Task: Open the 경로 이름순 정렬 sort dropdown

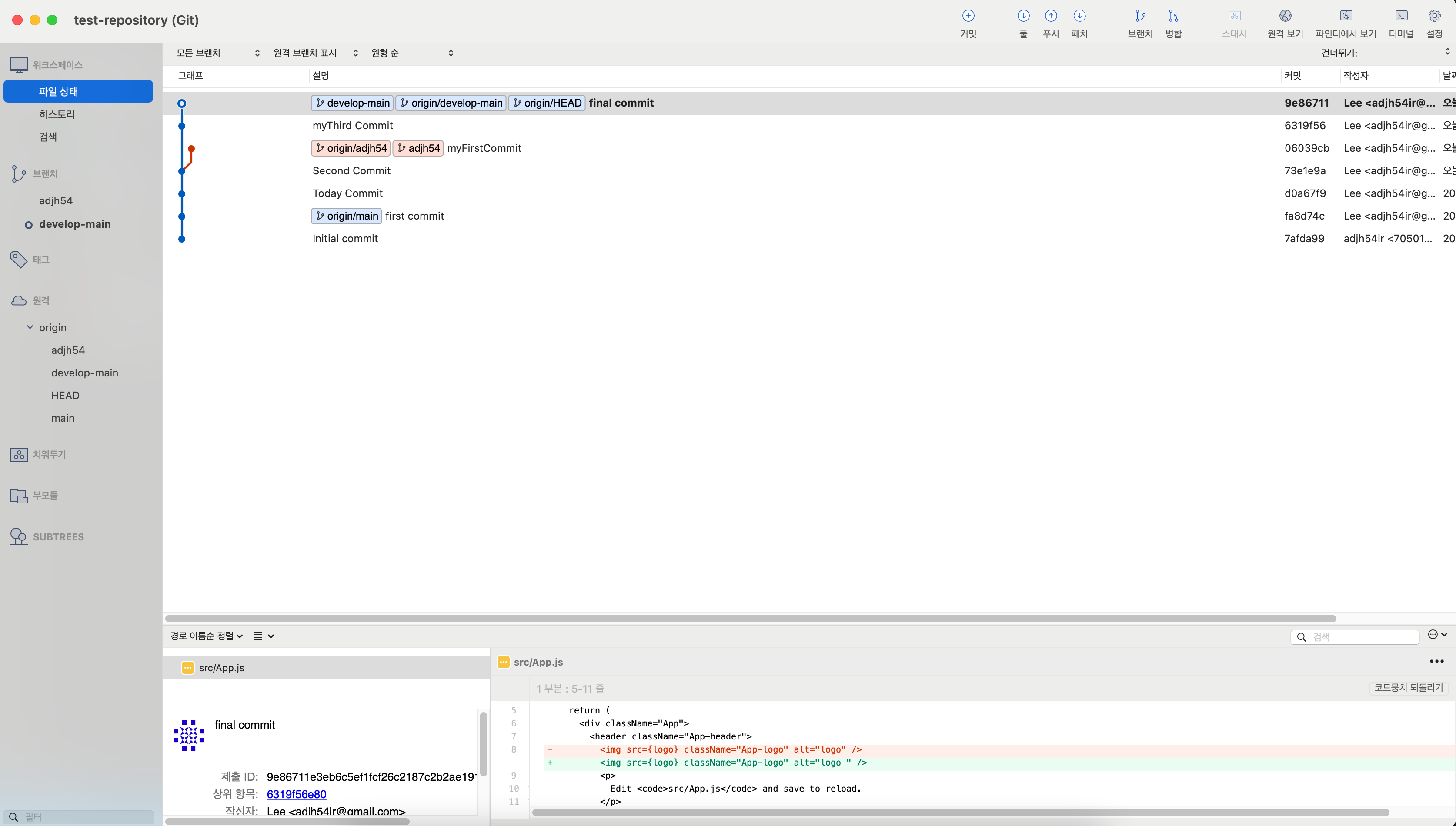Action: (207, 636)
